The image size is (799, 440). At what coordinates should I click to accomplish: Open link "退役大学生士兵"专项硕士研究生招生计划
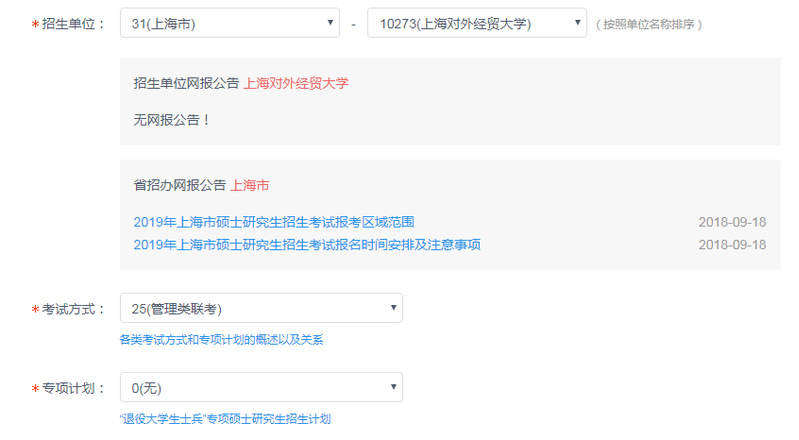[x=225, y=419]
